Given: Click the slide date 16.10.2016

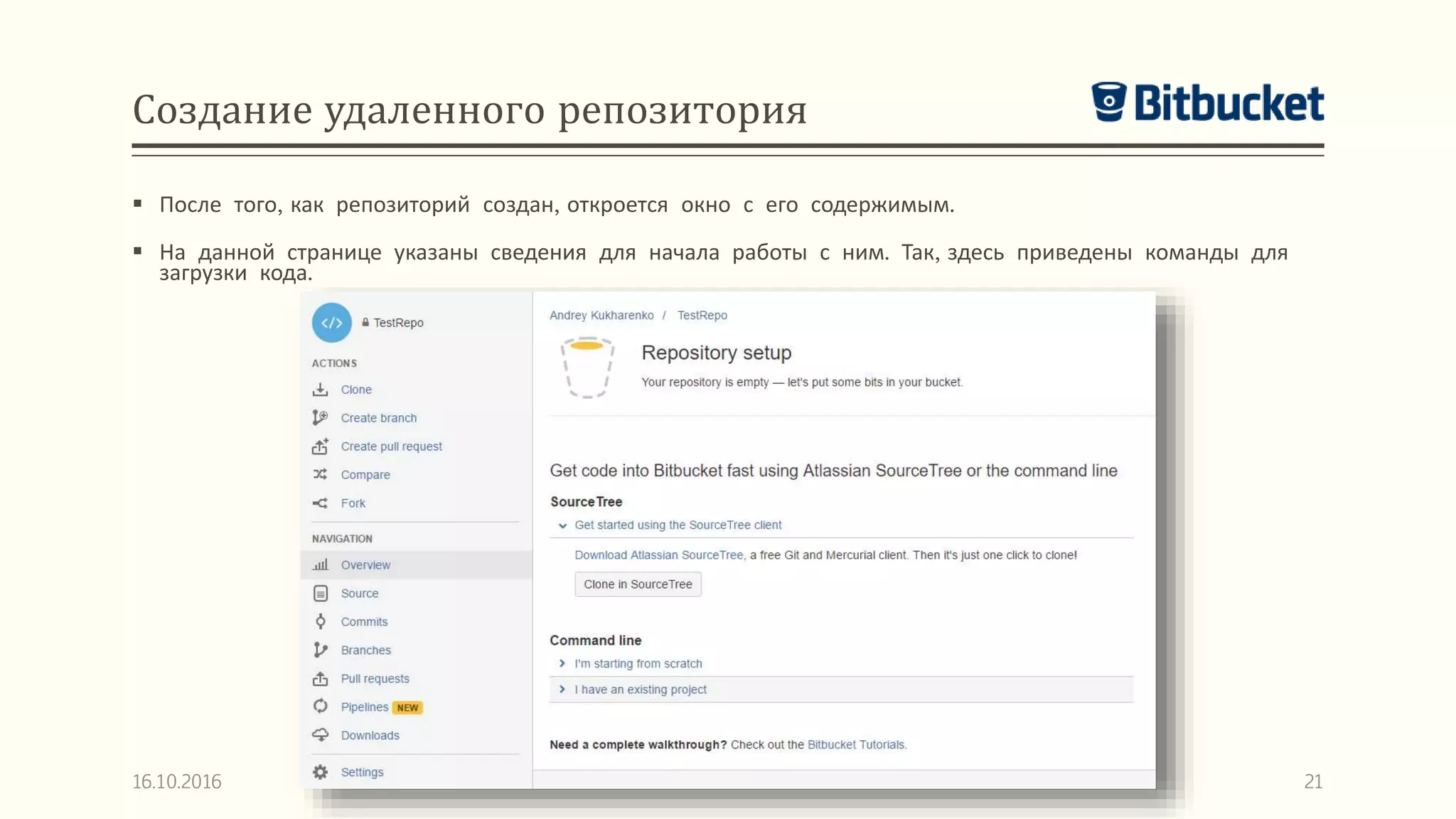Looking at the screenshot, I should 177,781.
